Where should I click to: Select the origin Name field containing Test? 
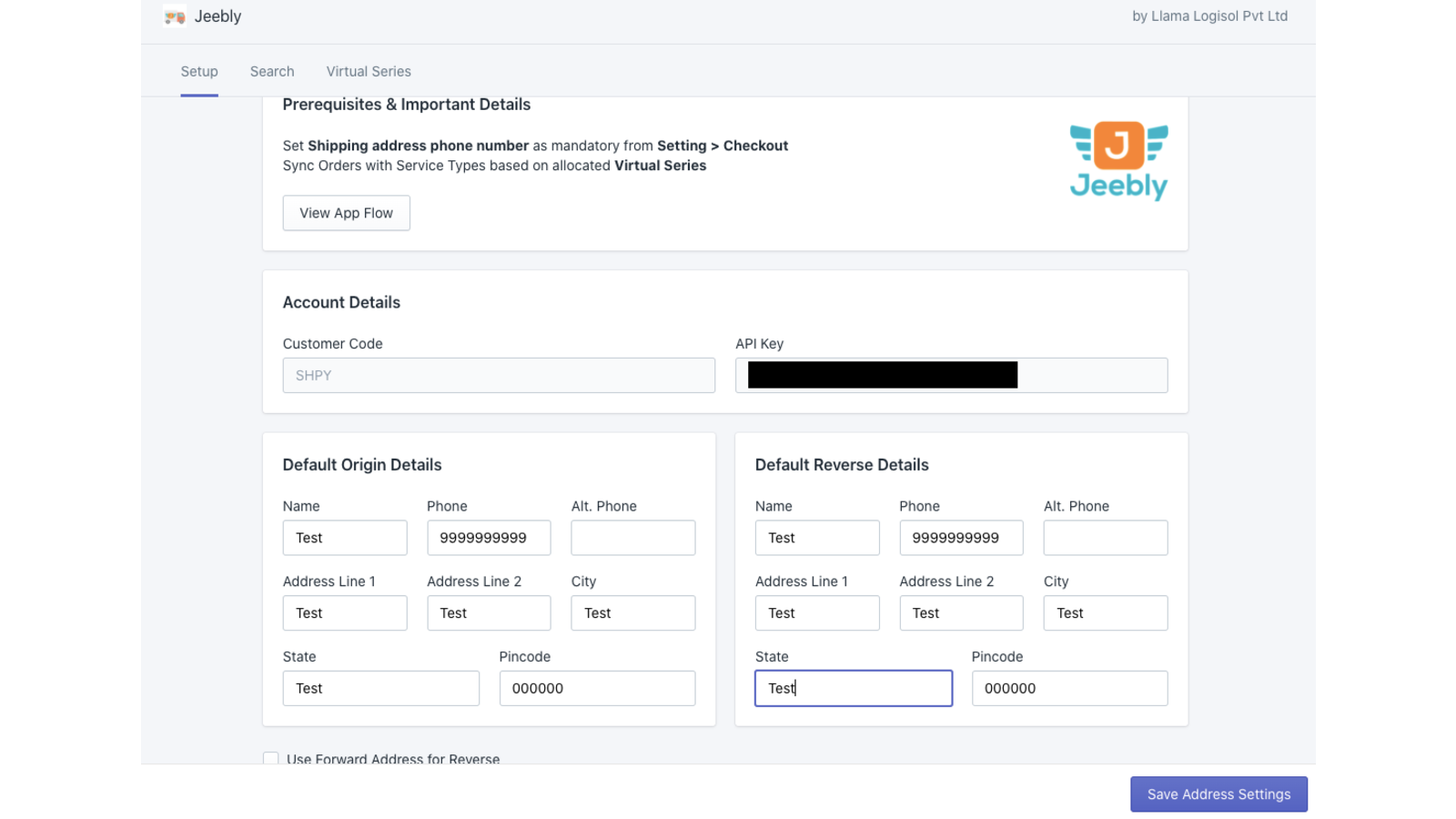click(344, 537)
